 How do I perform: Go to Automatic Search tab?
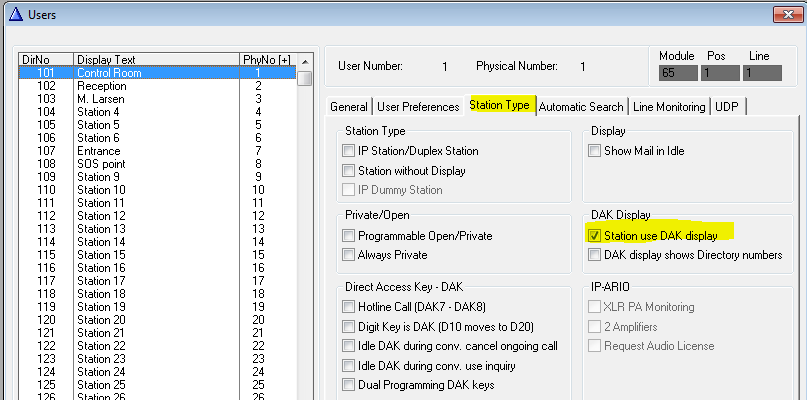(581, 107)
